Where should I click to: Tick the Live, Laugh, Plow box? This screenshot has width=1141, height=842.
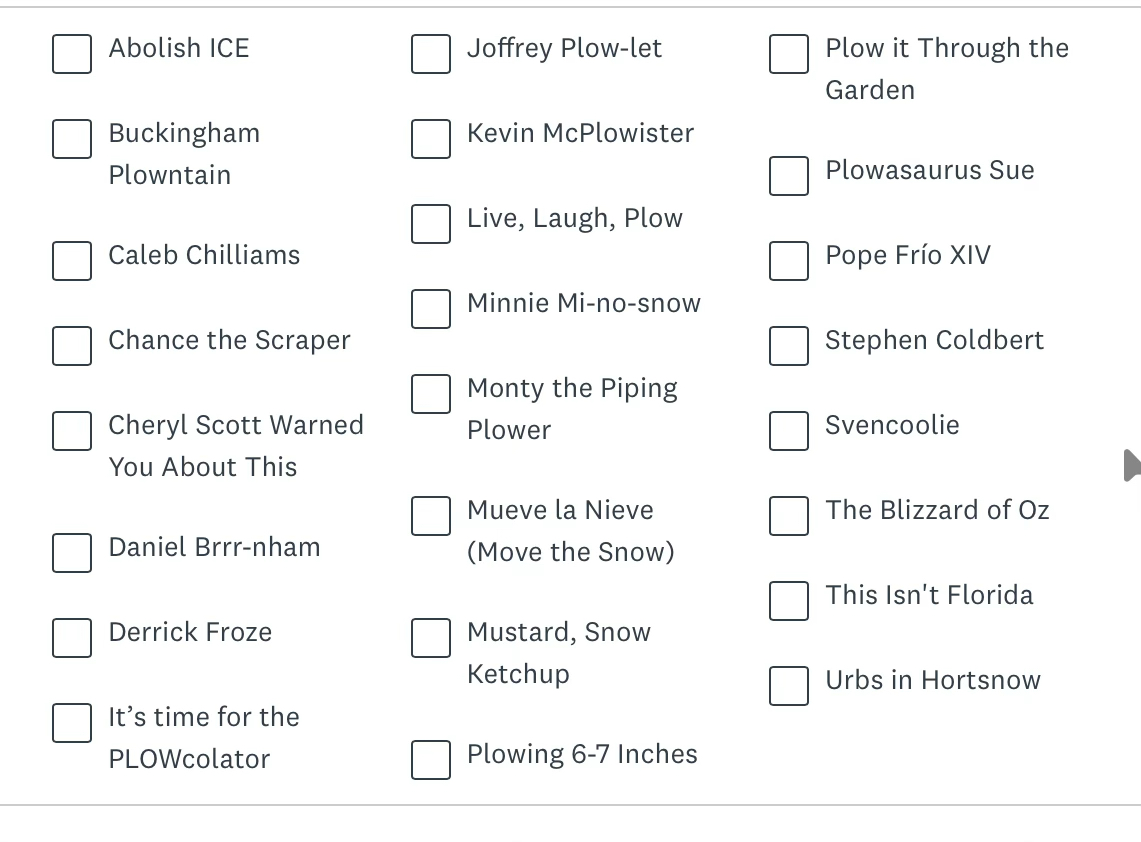(x=431, y=224)
